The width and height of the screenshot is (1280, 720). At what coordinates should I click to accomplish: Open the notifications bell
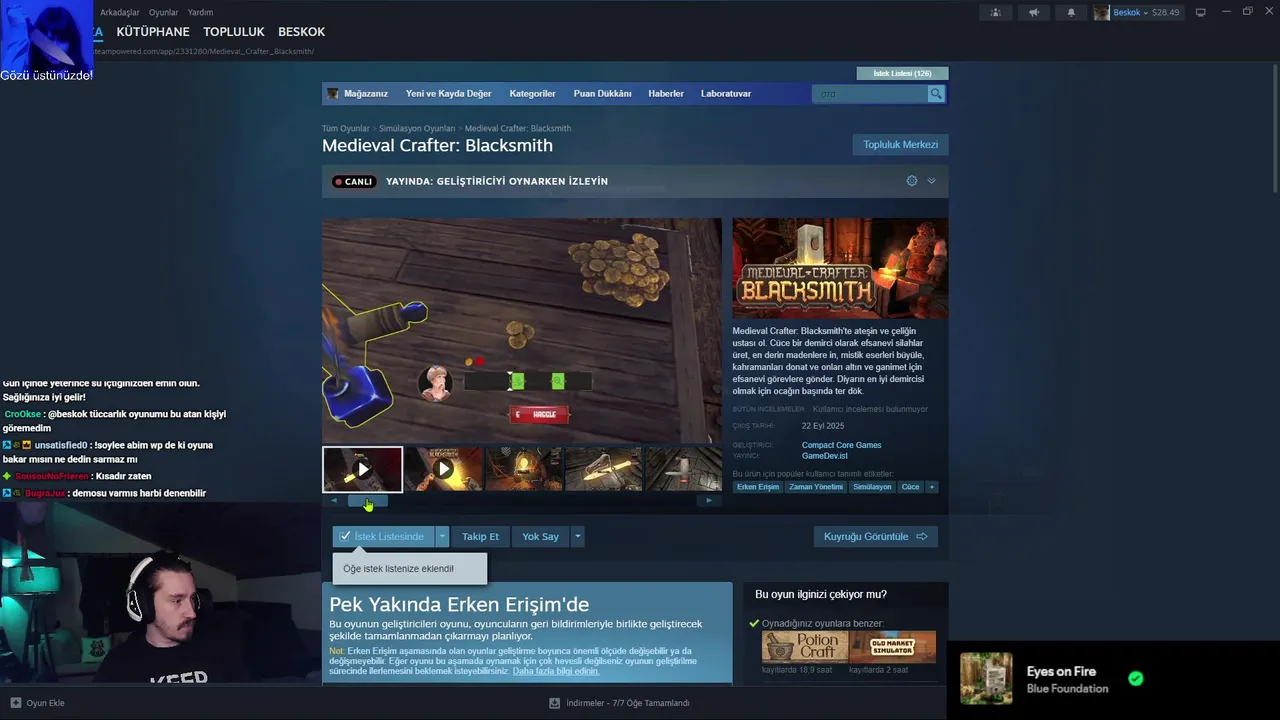click(x=1071, y=12)
